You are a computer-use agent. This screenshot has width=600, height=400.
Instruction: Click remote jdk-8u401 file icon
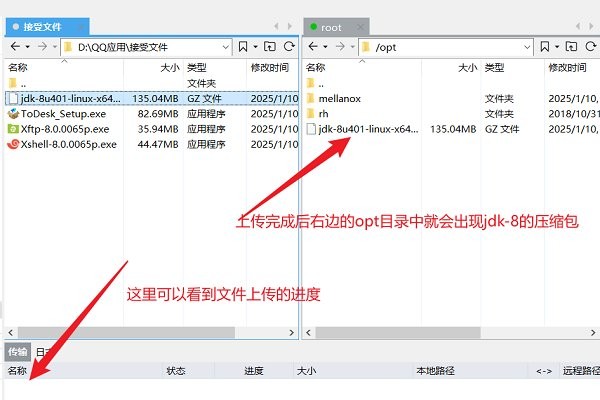[x=311, y=129]
